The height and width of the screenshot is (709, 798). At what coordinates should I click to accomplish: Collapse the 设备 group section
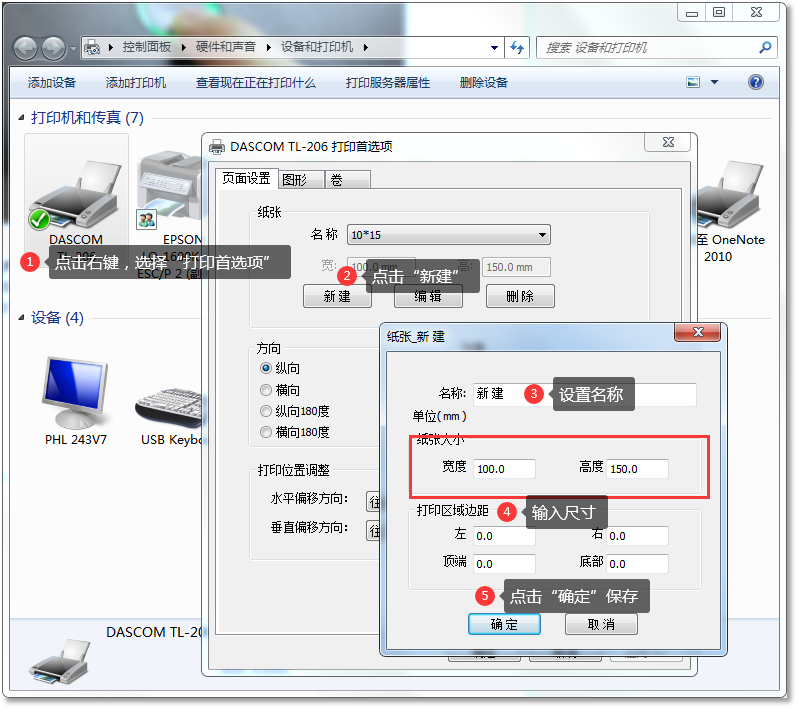pos(22,318)
